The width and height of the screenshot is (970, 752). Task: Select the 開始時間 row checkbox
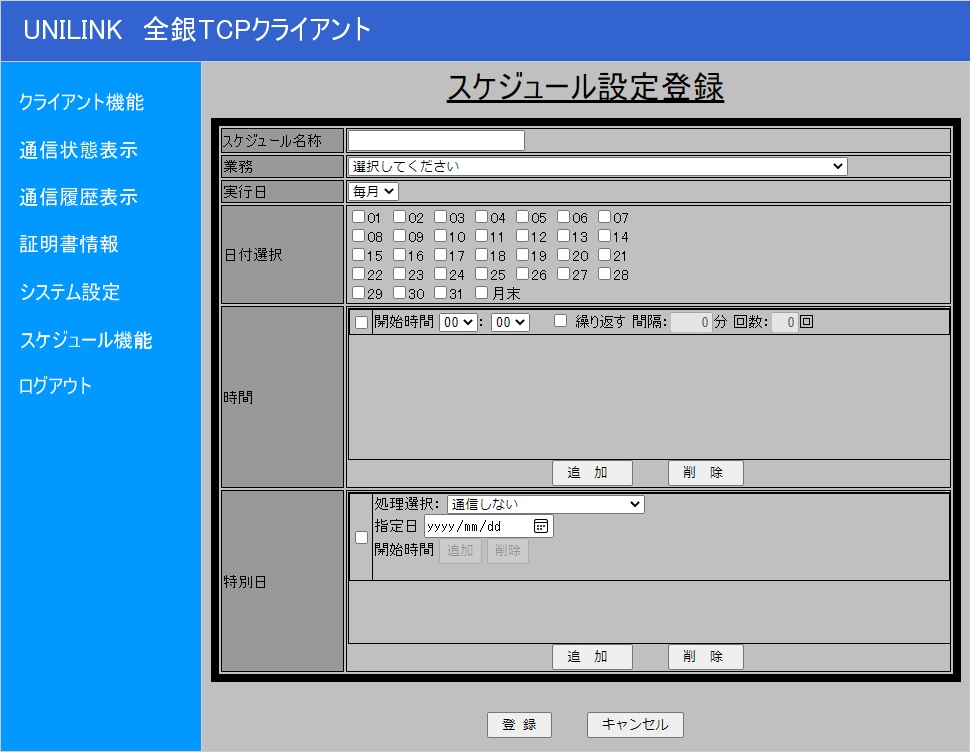(x=361, y=322)
